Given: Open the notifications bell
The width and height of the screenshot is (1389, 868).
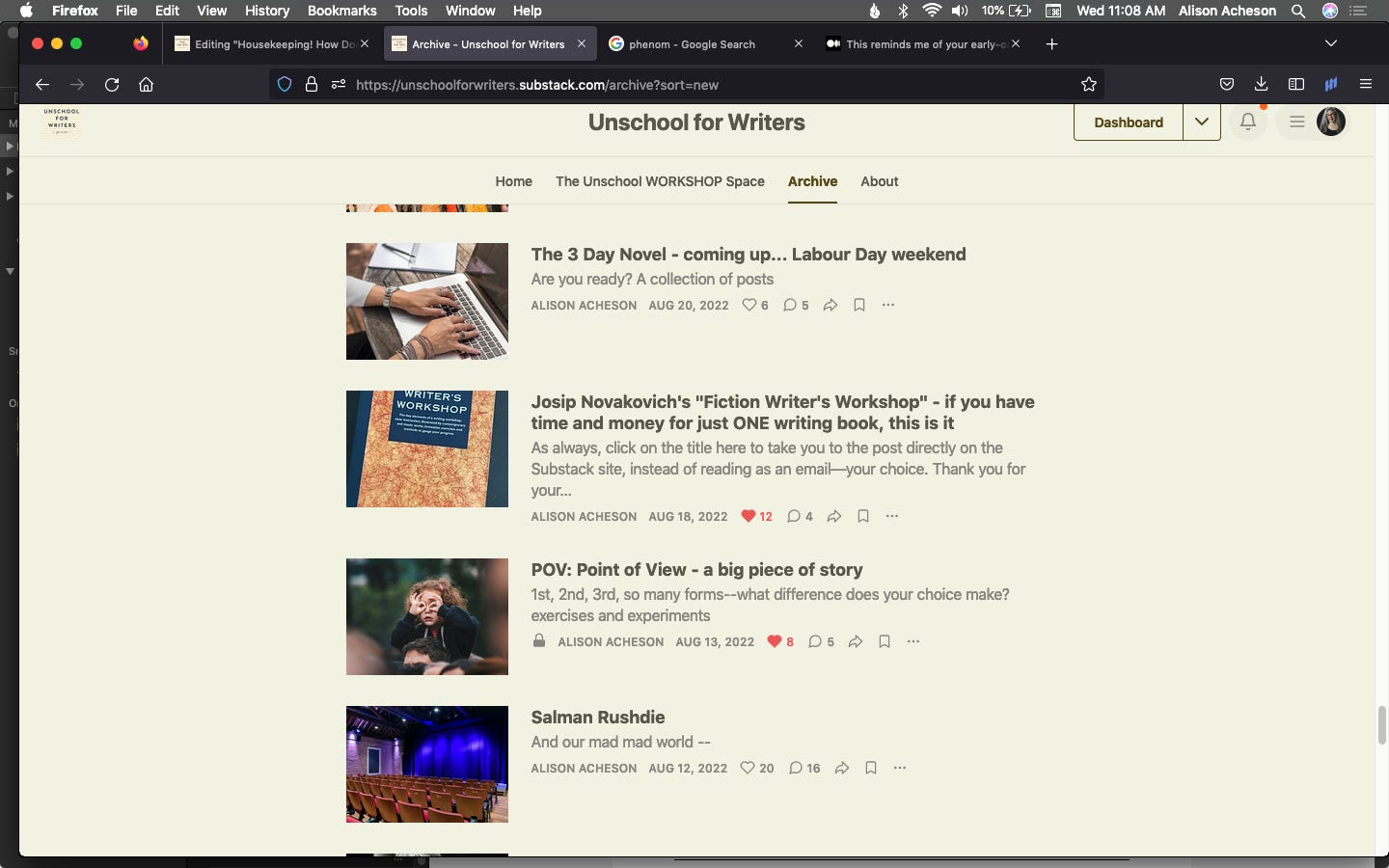Looking at the screenshot, I should click(x=1248, y=122).
